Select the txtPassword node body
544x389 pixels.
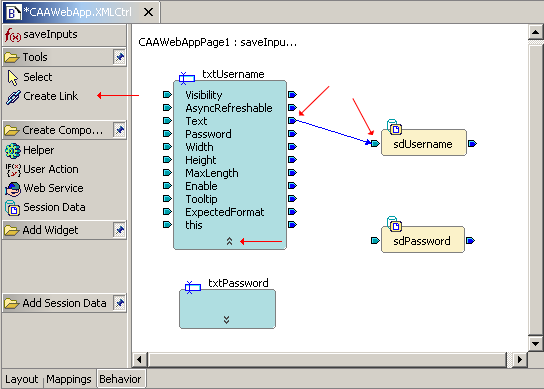[227, 309]
